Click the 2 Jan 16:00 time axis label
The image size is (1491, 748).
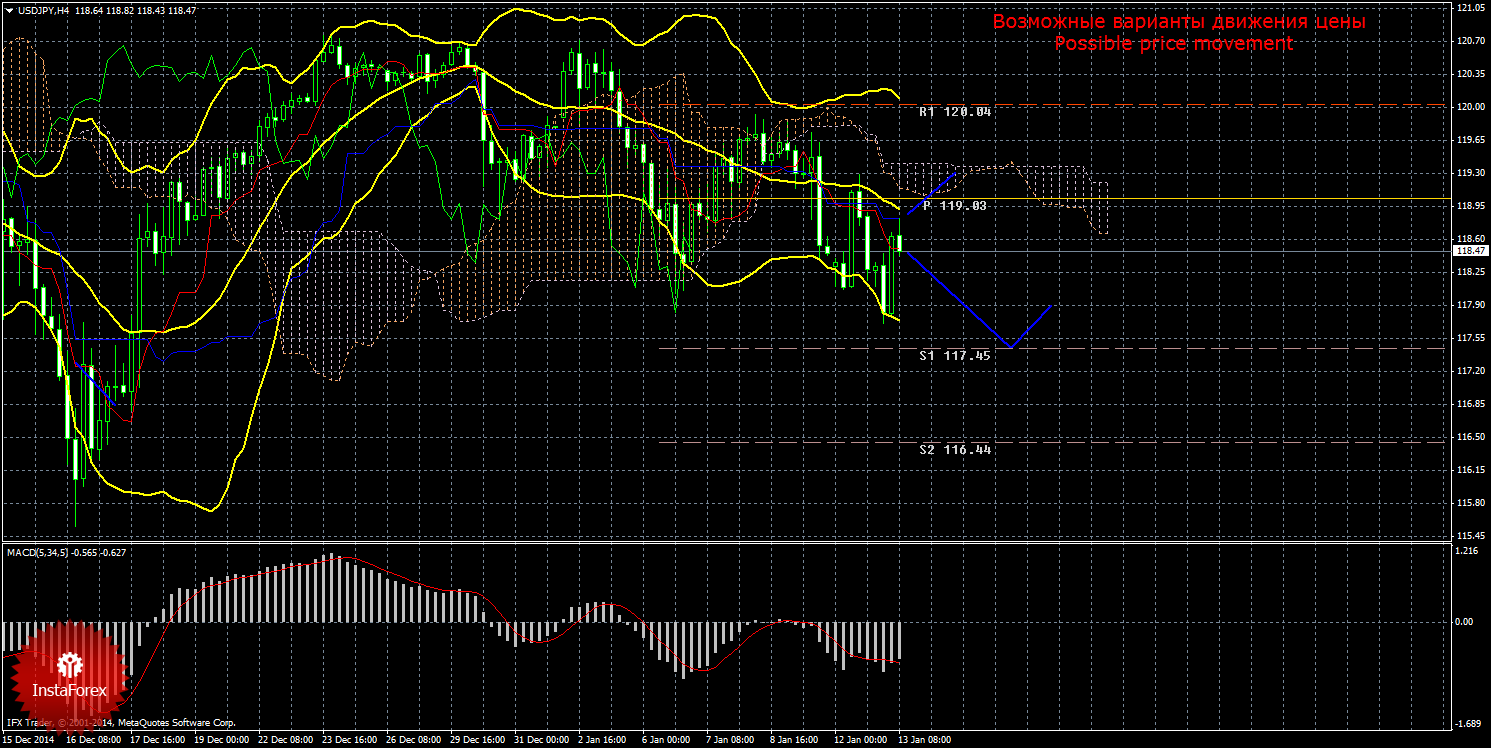pos(600,741)
